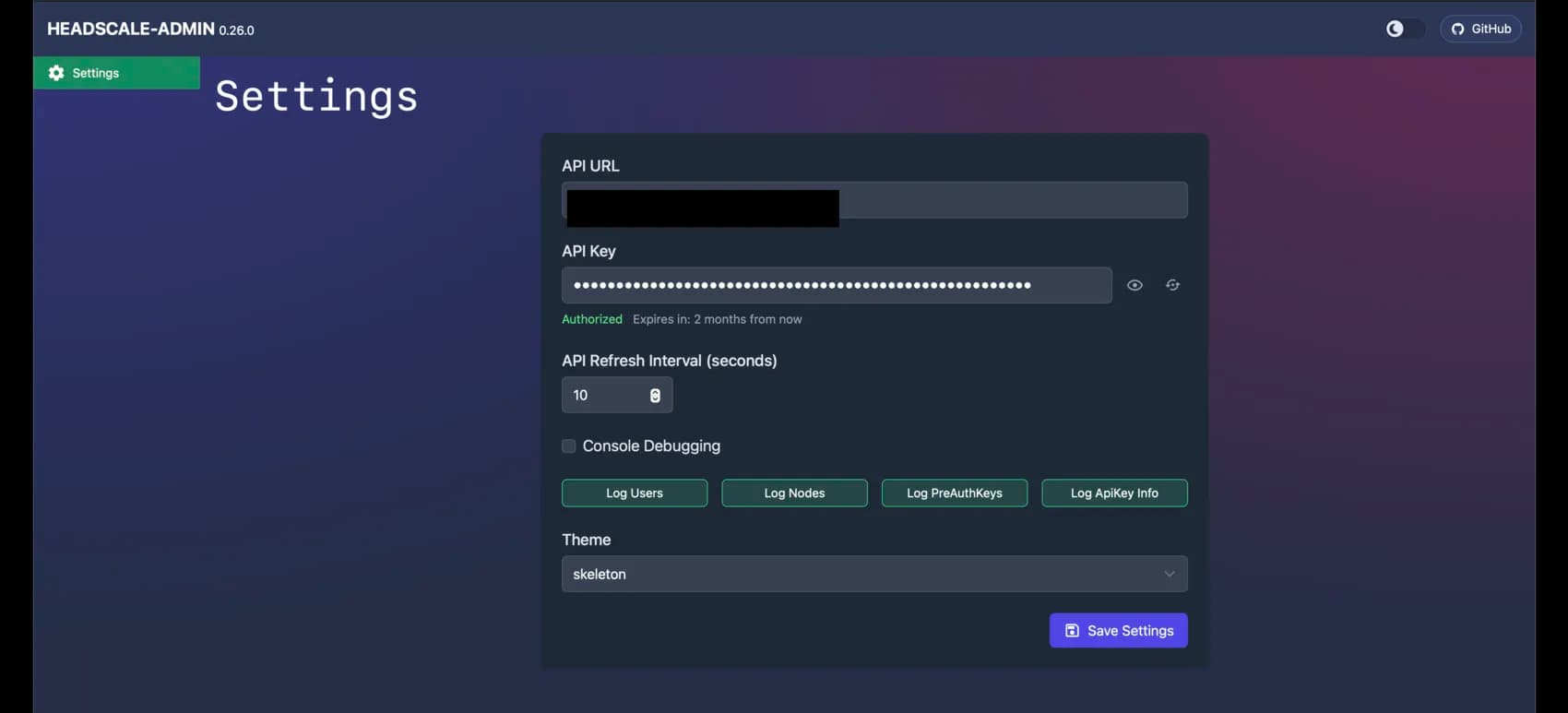Viewport: 1568px width, 713px height.
Task: Click the Theme label
Action: click(x=587, y=540)
